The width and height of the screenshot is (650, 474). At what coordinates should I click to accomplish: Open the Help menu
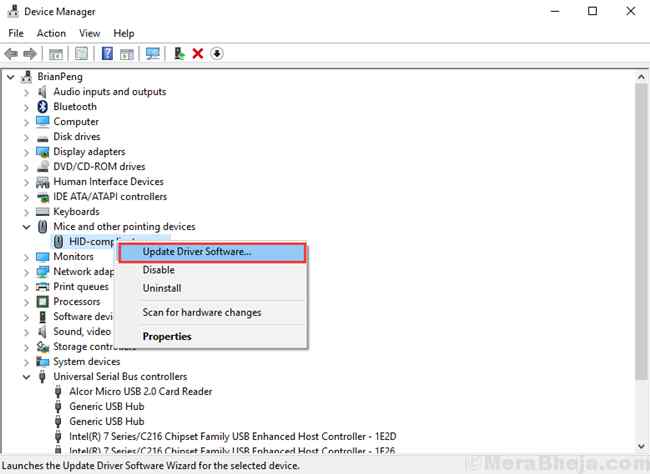pos(124,33)
